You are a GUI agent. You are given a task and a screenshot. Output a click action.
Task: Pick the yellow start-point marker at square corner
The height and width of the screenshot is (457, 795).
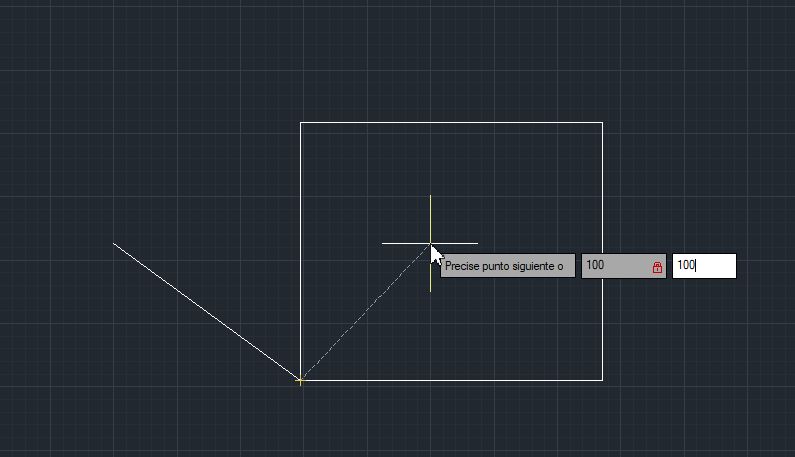pos(300,380)
